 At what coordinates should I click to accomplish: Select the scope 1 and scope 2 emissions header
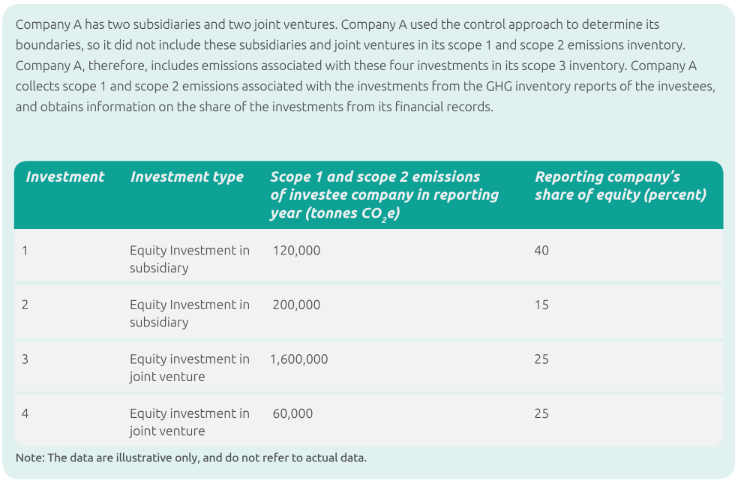384,195
